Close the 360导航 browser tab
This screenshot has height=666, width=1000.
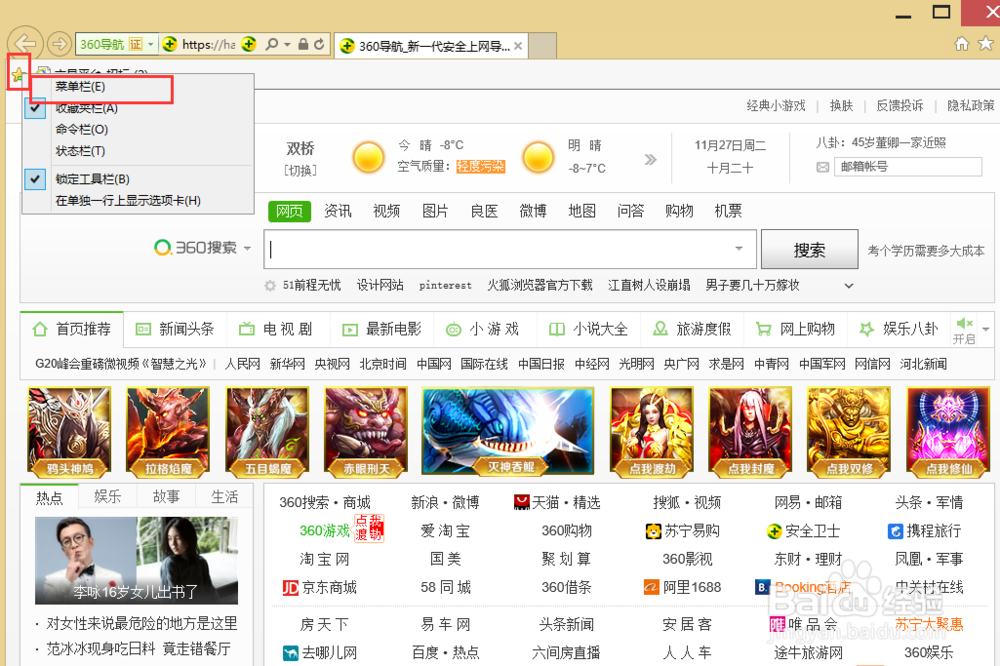pyautogui.click(x=518, y=46)
